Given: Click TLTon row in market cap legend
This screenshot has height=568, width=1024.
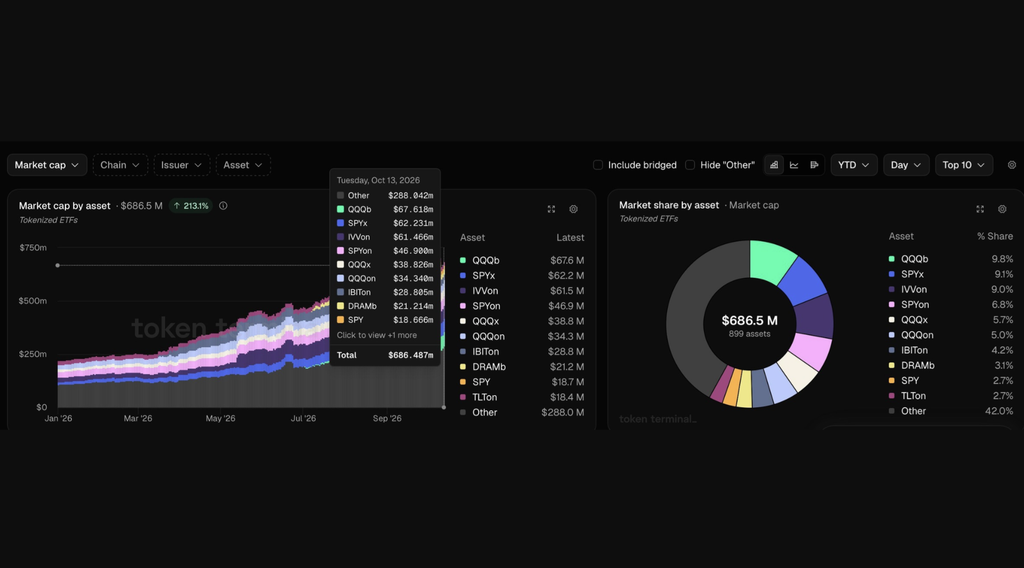Looking at the screenshot, I should [521, 397].
